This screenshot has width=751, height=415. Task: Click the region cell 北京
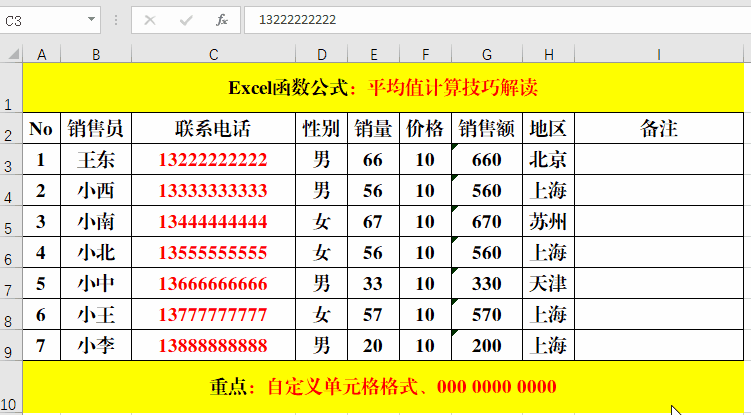tap(548, 160)
